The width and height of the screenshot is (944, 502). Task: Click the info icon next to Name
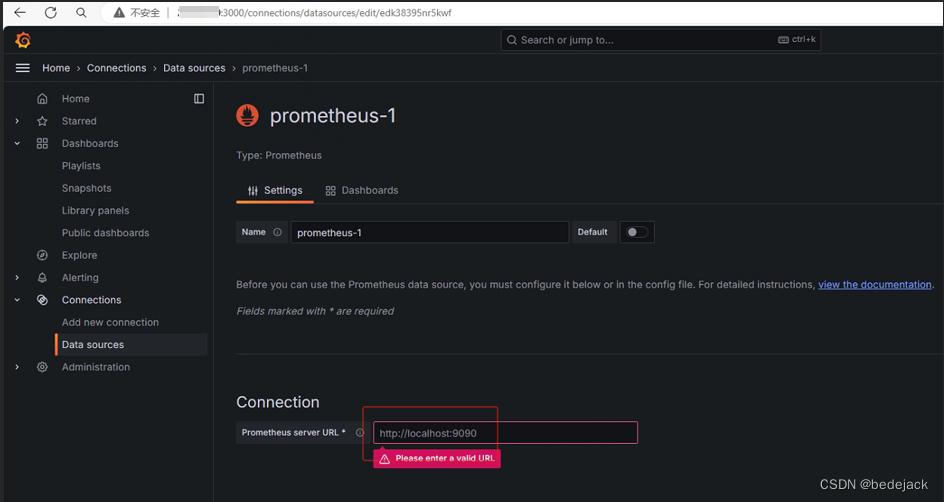coord(277,232)
